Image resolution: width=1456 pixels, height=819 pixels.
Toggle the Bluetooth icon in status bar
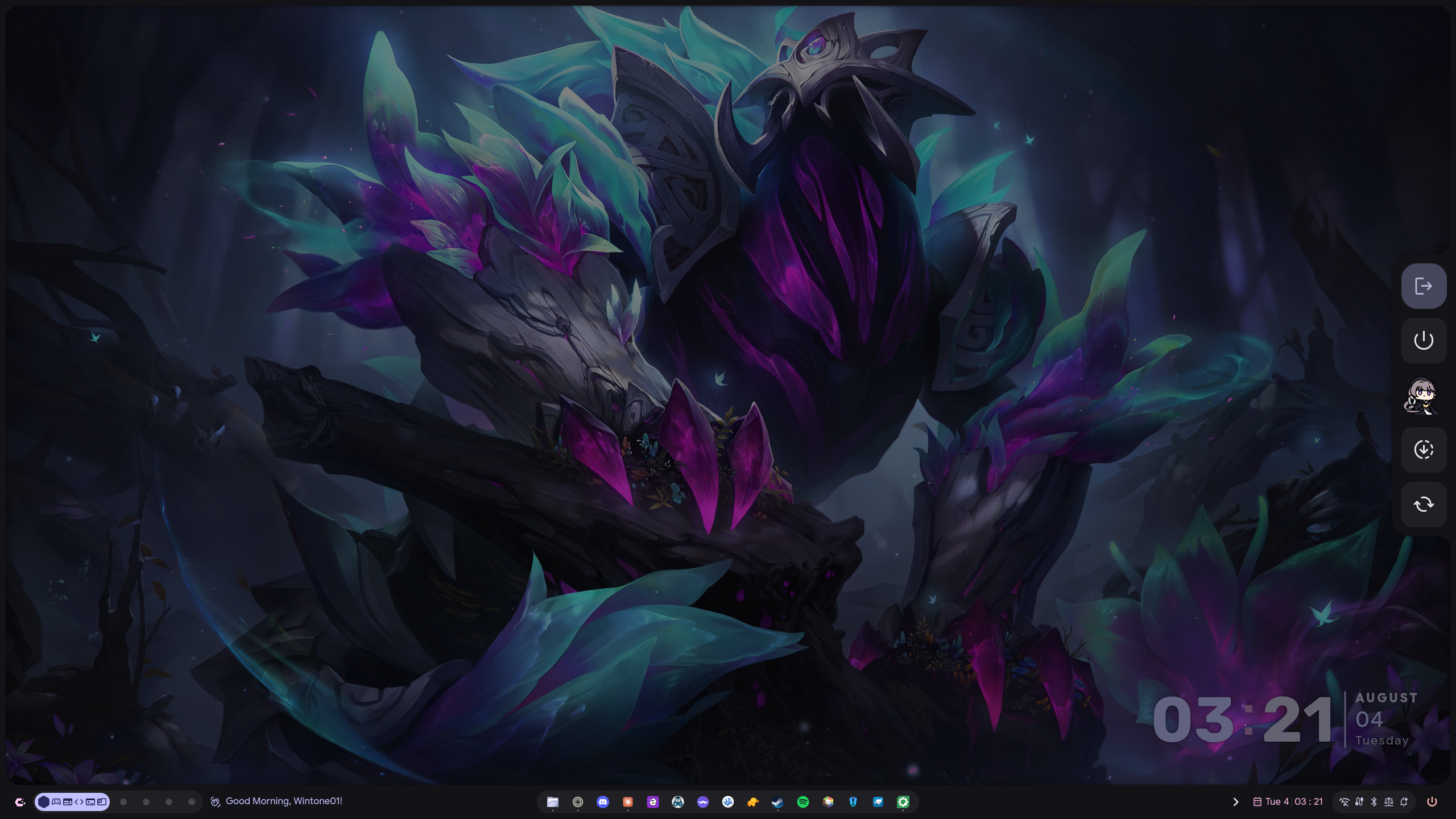pyautogui.click(x=1374, y=802)
